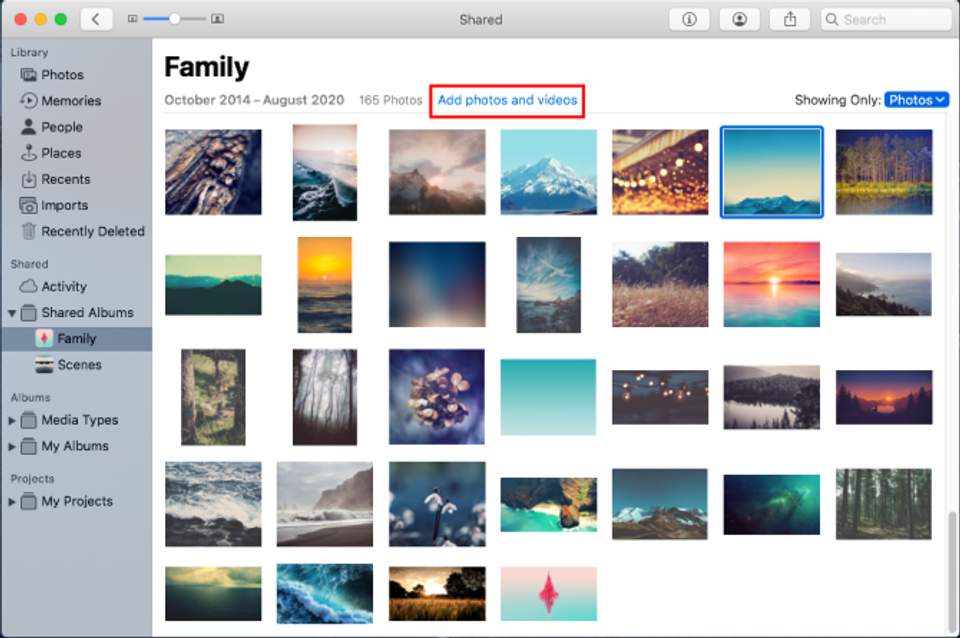Select the pink sunset over water photo
The height and width of the screenshot is (638, 960).
771,284
